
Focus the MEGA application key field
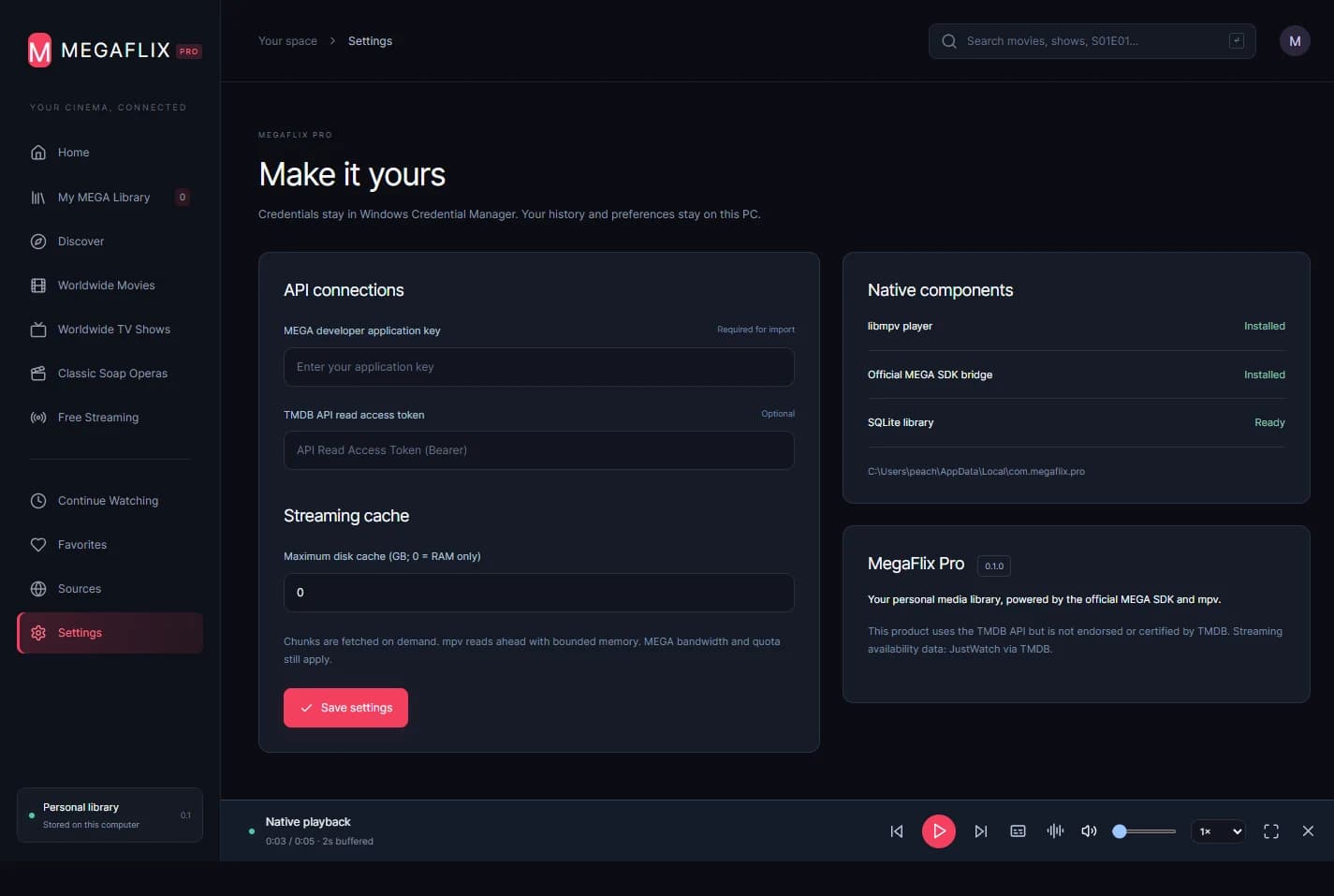point(538,367)
